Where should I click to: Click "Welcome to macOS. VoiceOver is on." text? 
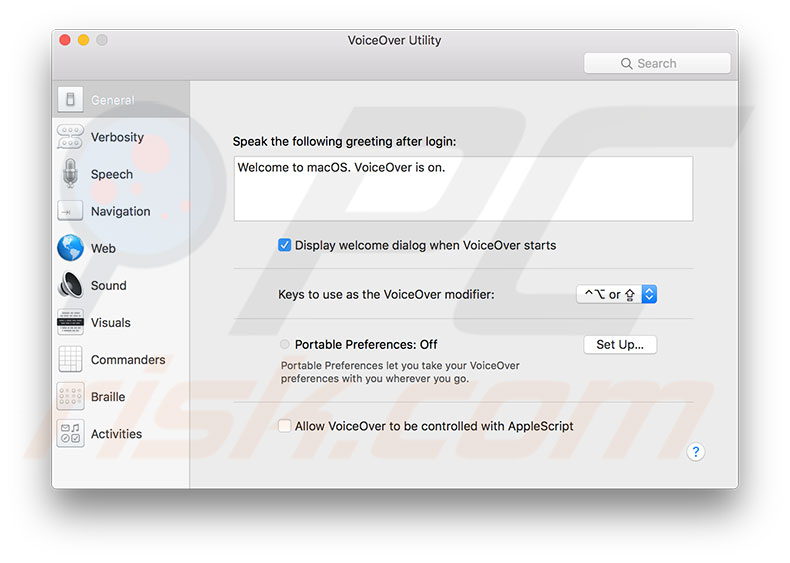click(x=341, y=167)
